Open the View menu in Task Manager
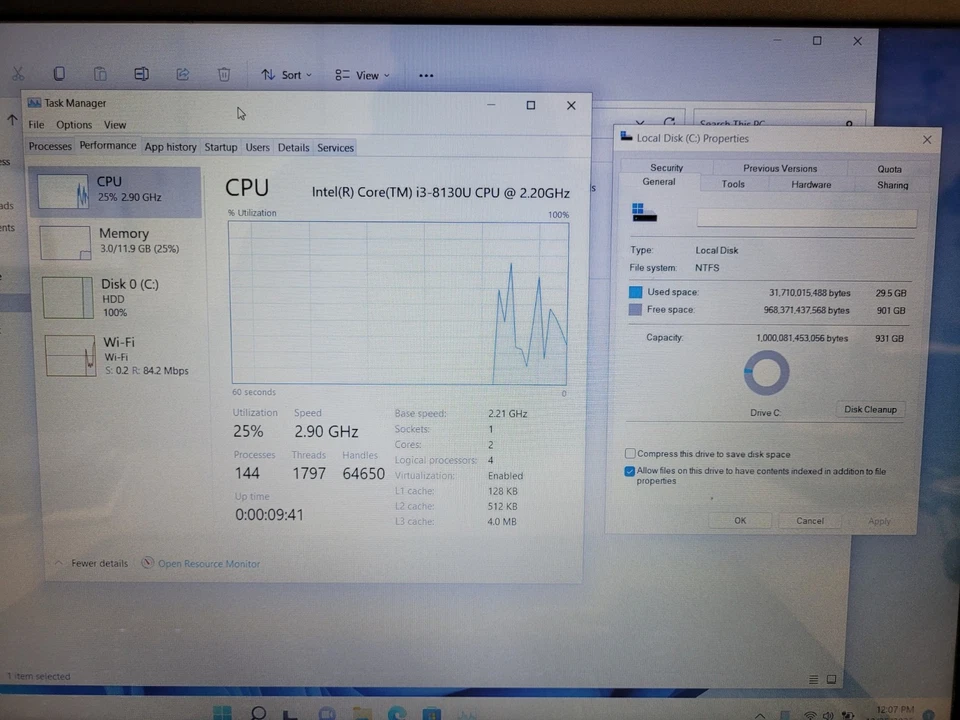This screenshot has height=720, width=960. click(x=114, y=125)
